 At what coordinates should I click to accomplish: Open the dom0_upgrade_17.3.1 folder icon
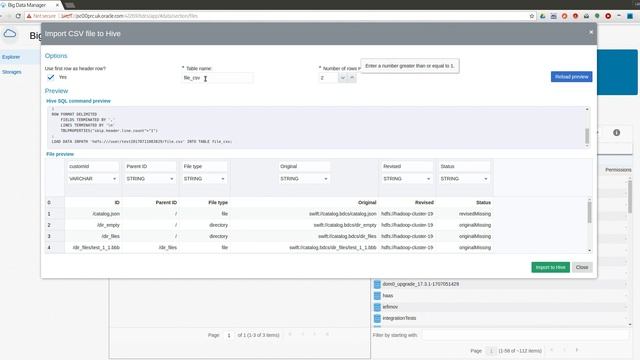377,284
